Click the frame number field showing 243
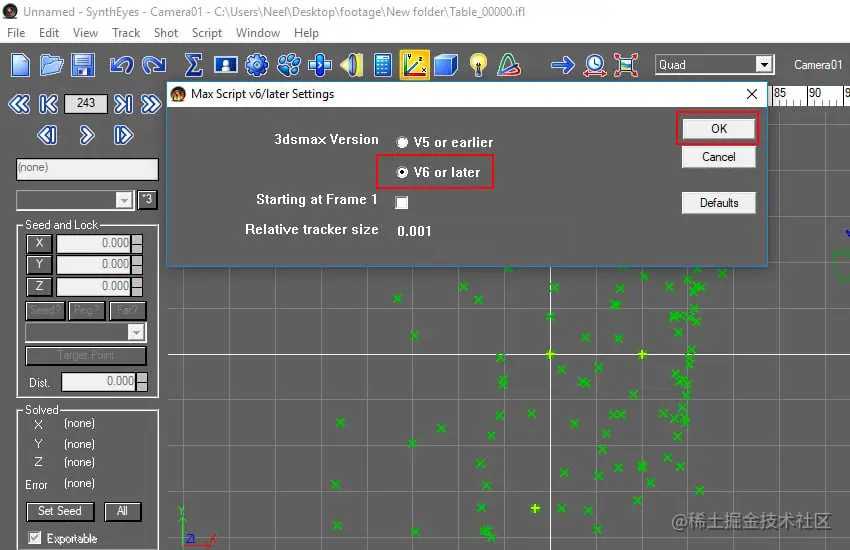 tap(86, 103)
